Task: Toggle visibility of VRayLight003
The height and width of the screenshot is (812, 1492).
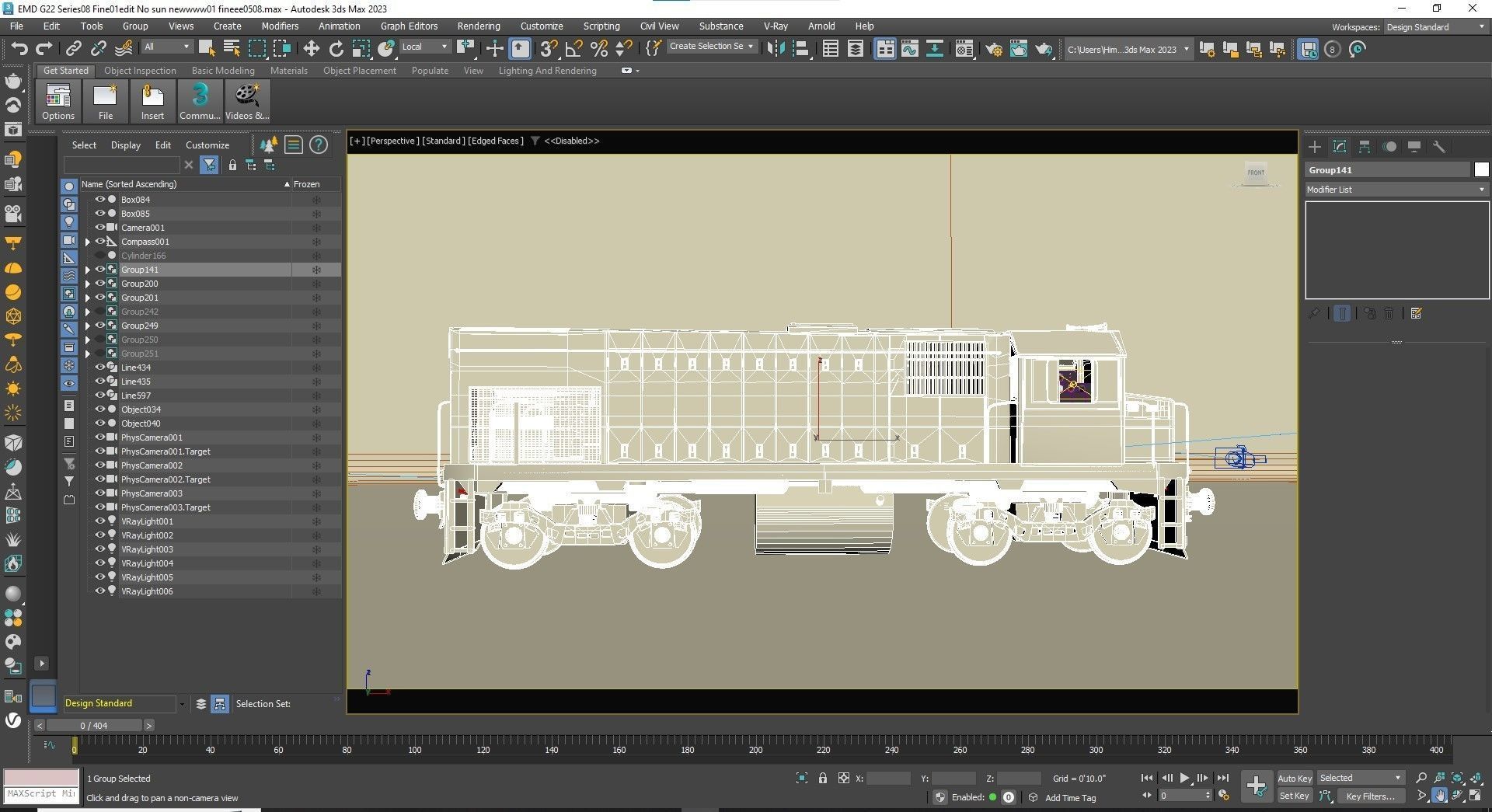Action: (99, 549)
